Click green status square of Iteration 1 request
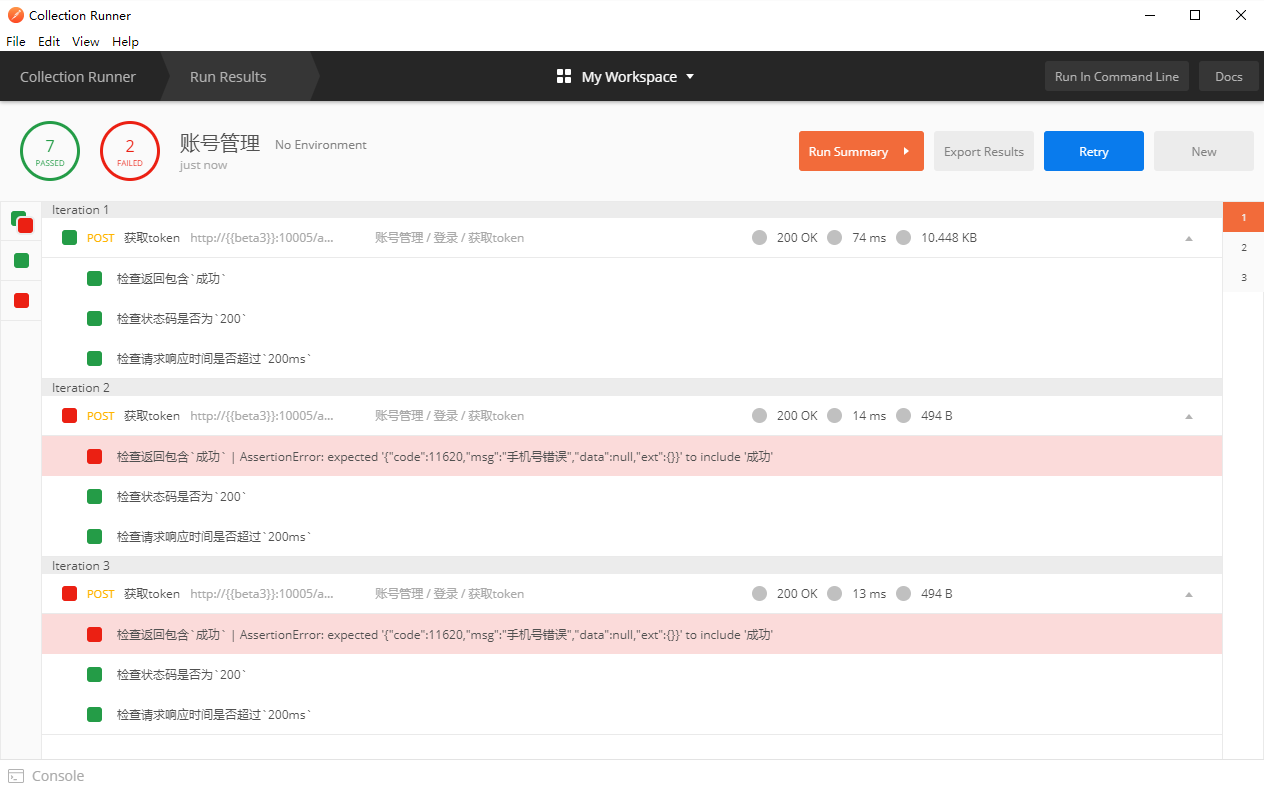The height and width of the screenshot is (792, 1264). pos(69,238)
